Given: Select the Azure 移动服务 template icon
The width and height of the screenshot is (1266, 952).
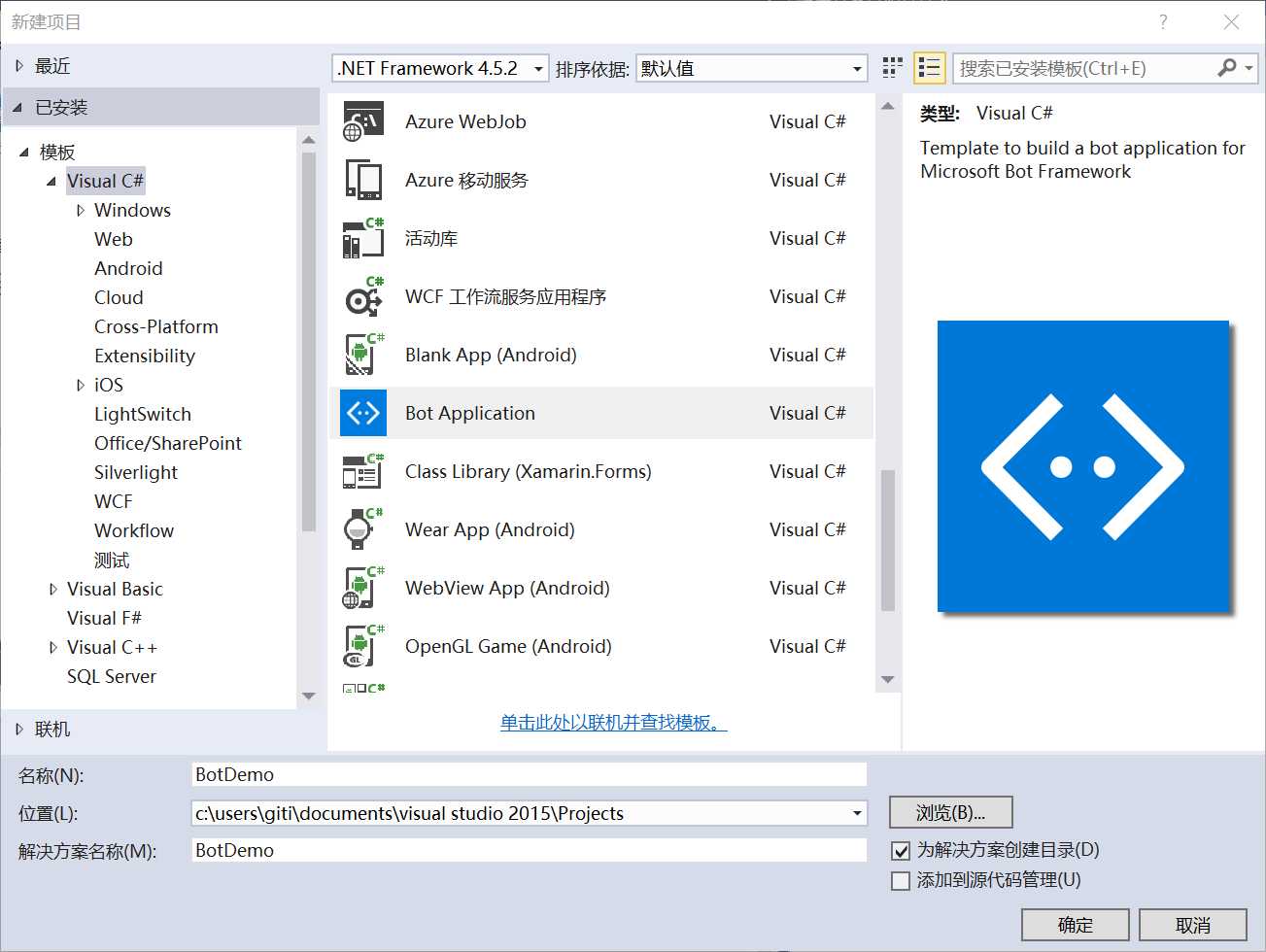Looking at the screenshot, I should [363, 180].
